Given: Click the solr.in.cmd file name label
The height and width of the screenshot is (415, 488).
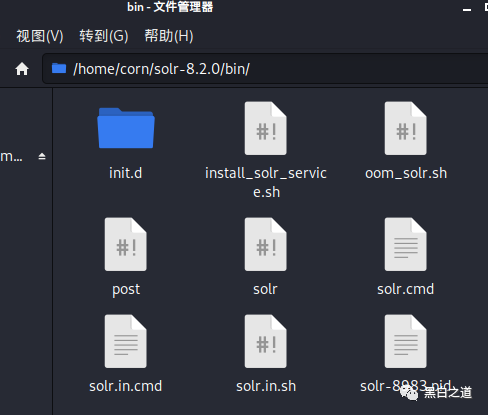Looking at the screenshot, I should pyautogui.click(x=126, y=386).
